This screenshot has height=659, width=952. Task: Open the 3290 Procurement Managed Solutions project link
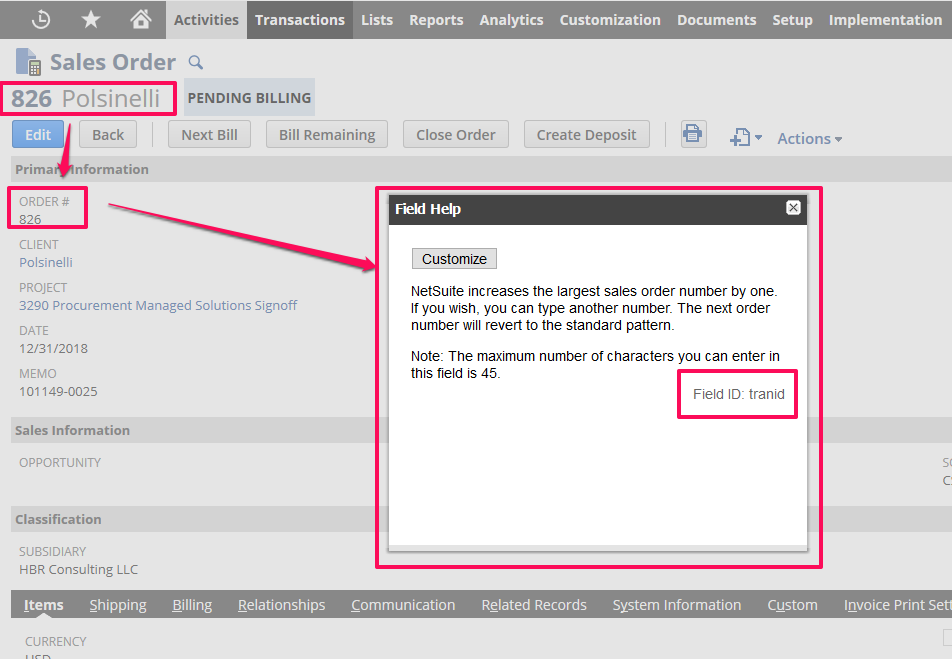coord(158,305)
